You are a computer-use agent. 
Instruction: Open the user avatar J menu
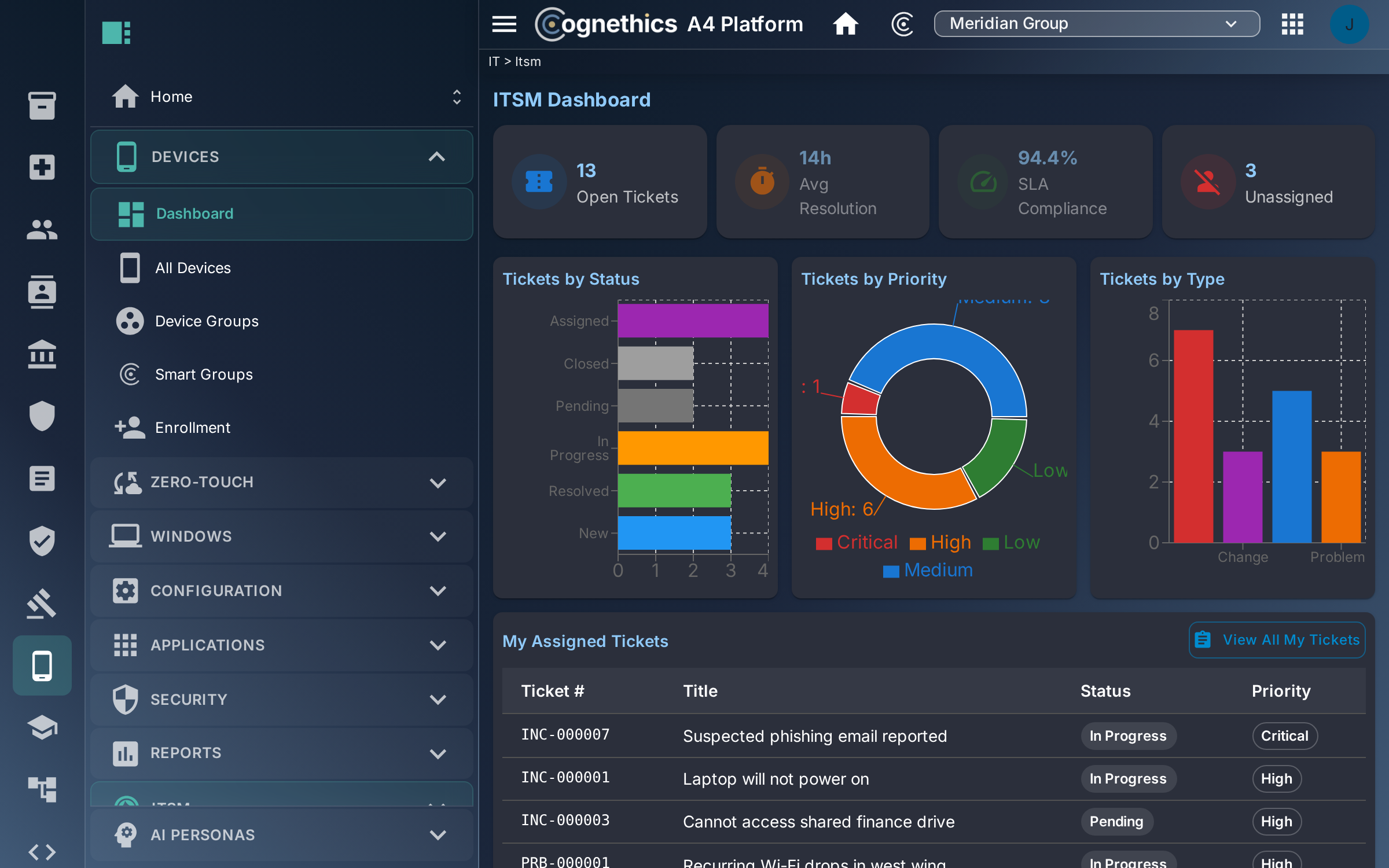(1349, 24)
